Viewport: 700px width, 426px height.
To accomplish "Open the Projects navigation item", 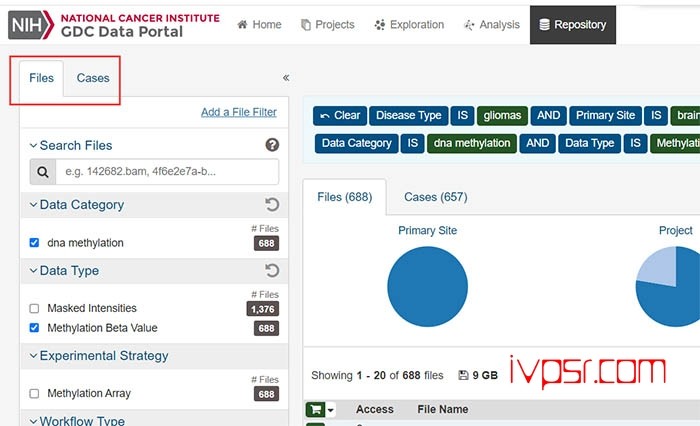I will pyautogui.click(x=328, y=25).
